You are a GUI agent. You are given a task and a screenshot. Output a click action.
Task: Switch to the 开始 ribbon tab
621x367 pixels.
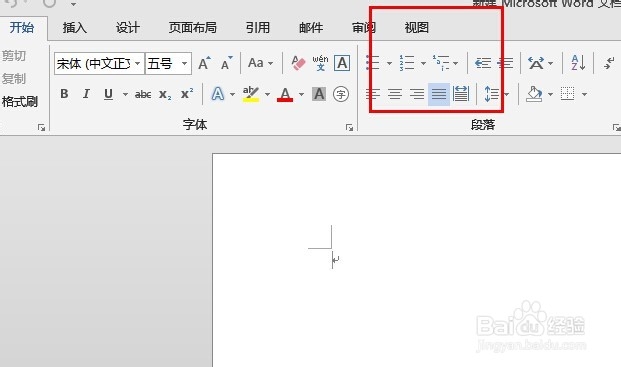coord(22,28)
